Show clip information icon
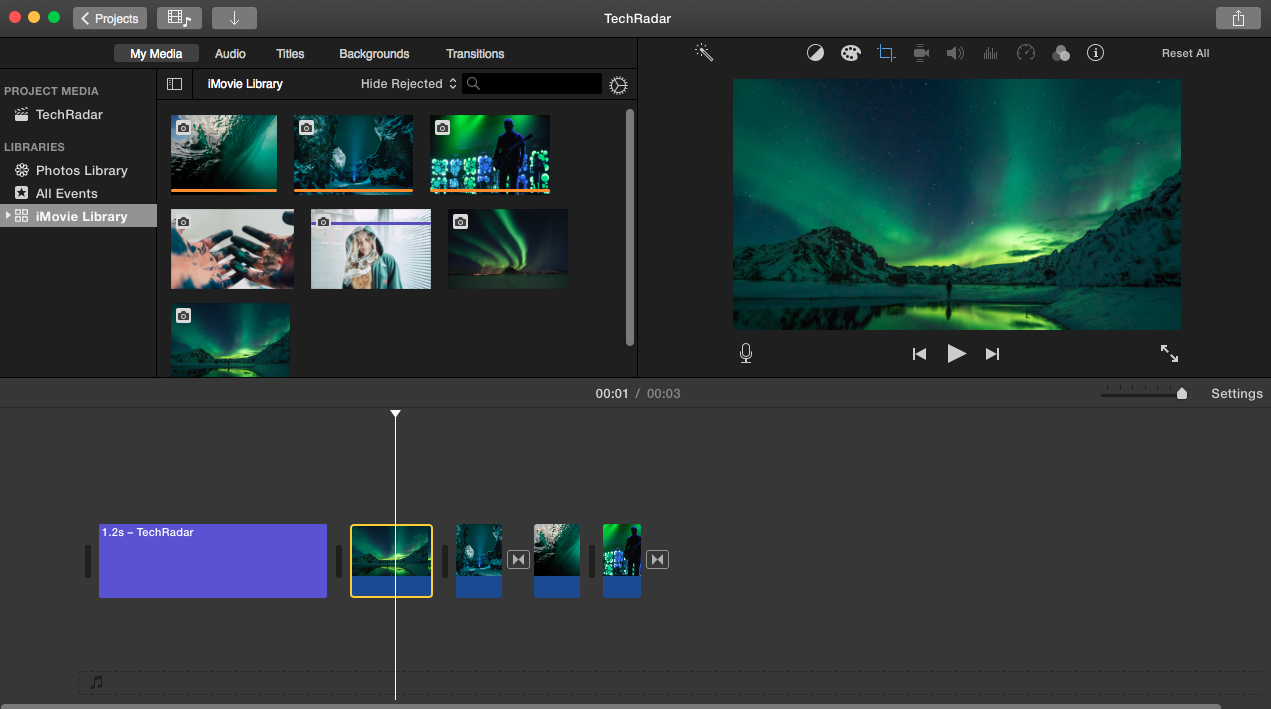Viewport: 1271px width, 709px height. coord(1095,53)
